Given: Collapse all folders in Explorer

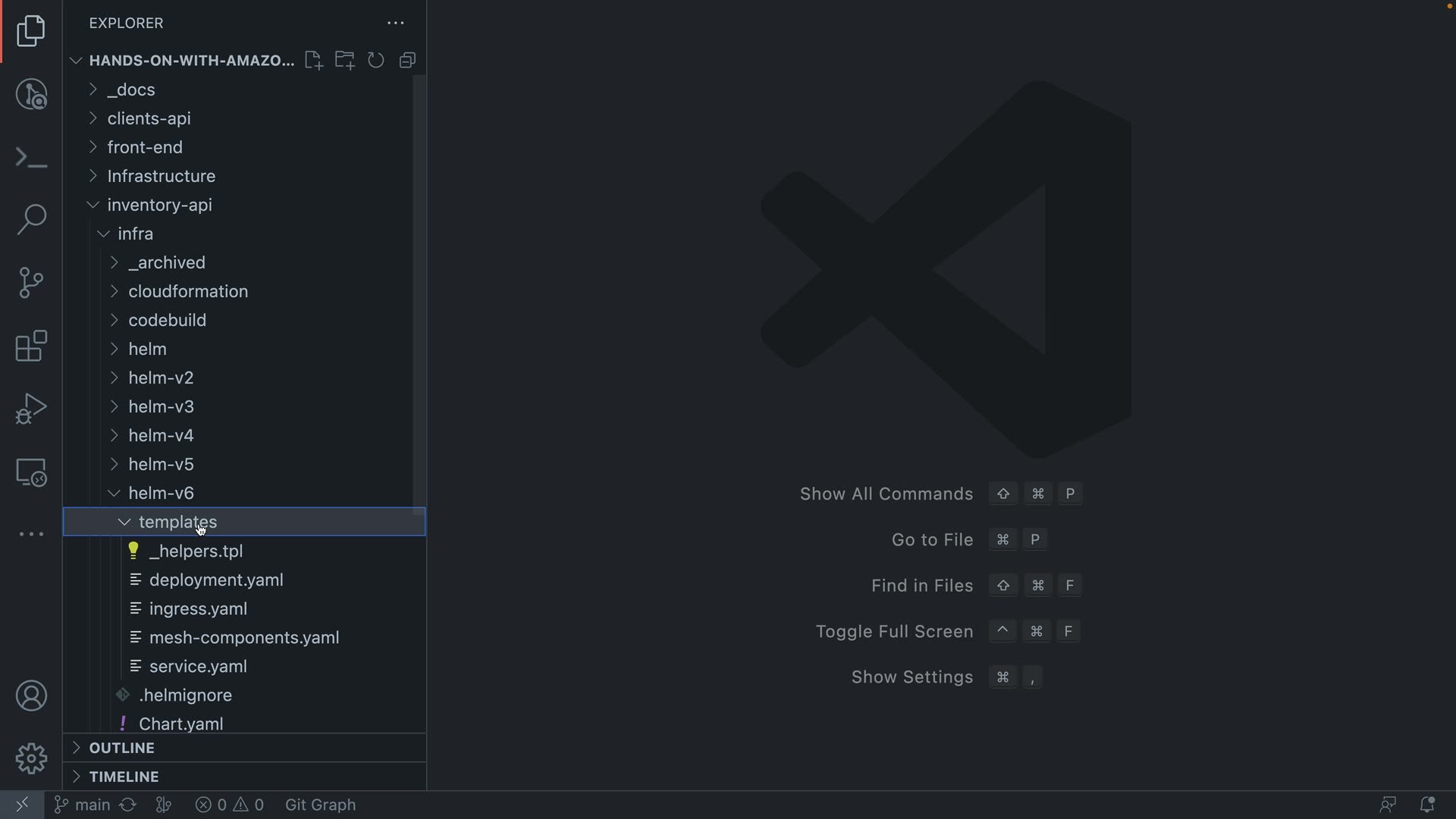Looking at the screenshot, I should click(x=408, y=61).
